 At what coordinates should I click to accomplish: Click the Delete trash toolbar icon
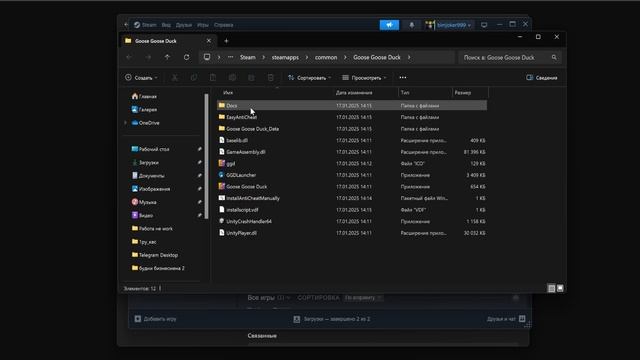tap(270, 78)
